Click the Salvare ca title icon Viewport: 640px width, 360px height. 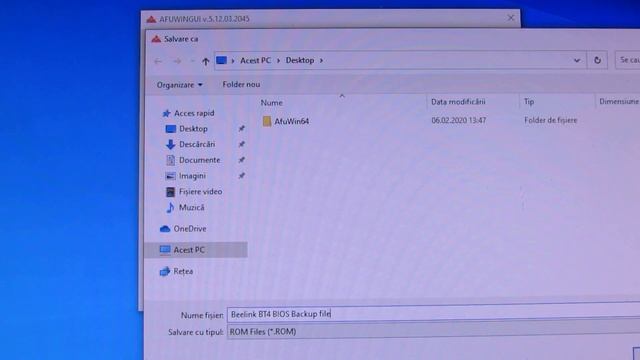tap(156, 39)
